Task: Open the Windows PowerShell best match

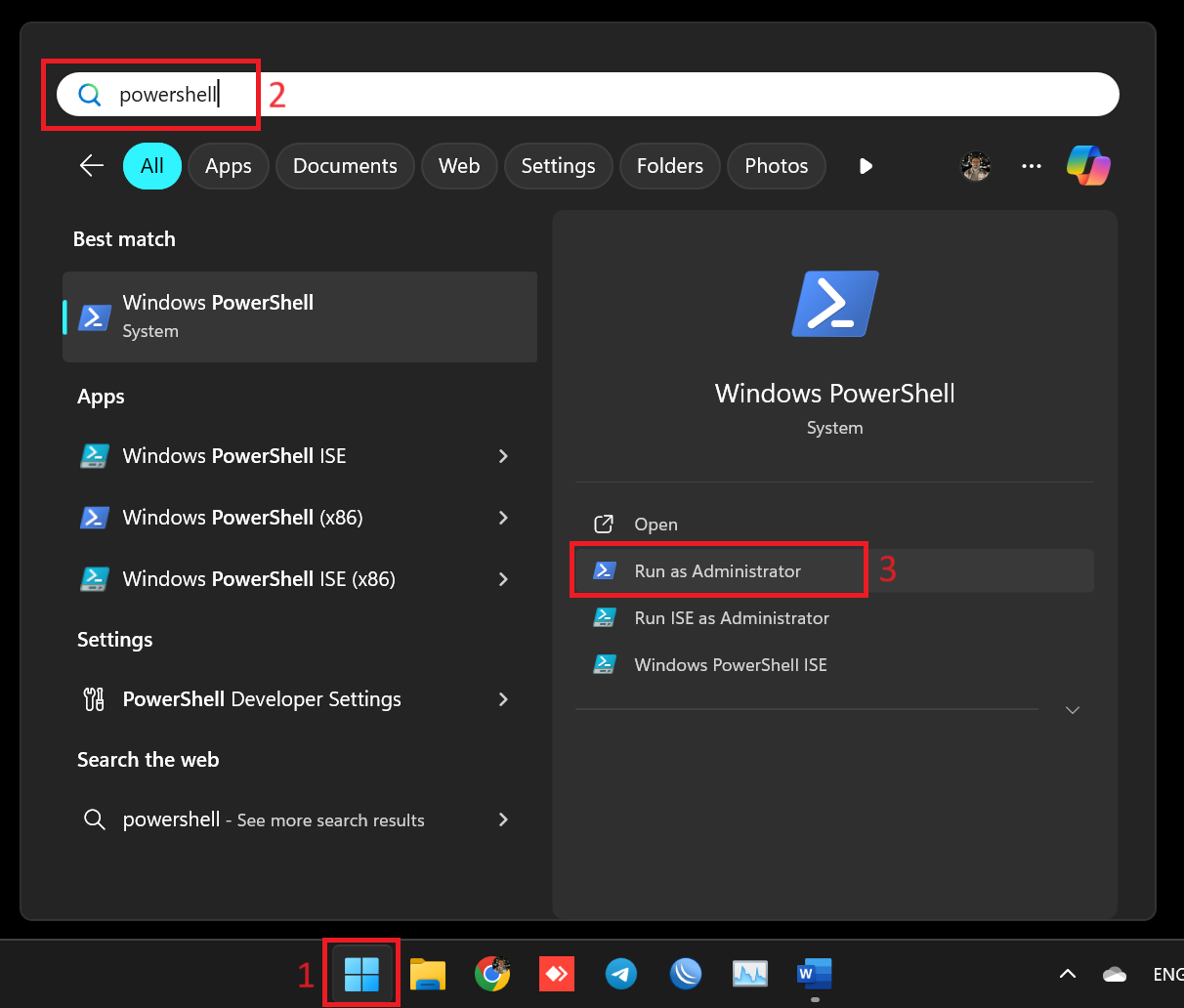Action: [300, 316]
